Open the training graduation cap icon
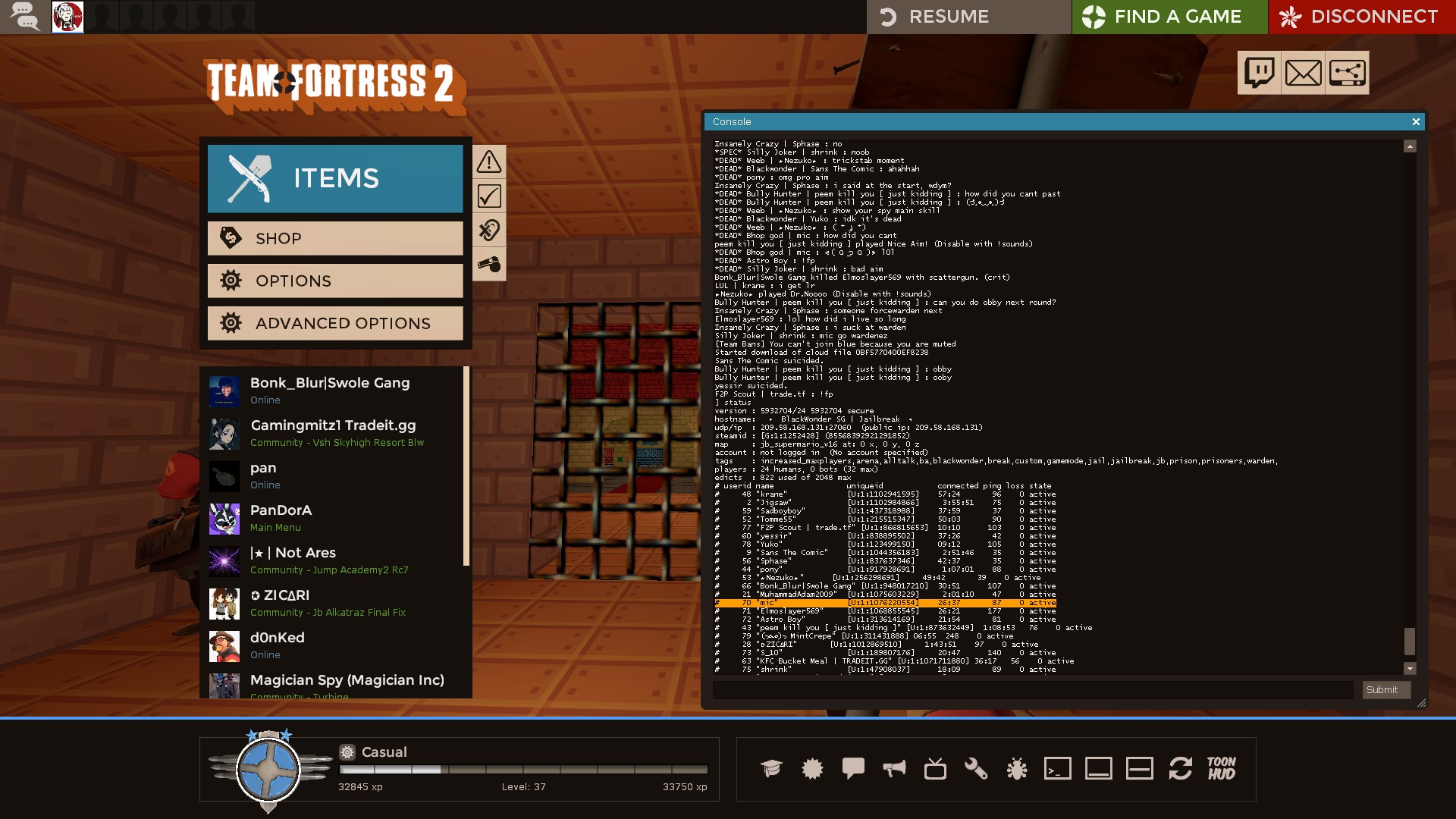This screenshot has width=1456, height=819. pyautogui.click(x=771, y=768)
